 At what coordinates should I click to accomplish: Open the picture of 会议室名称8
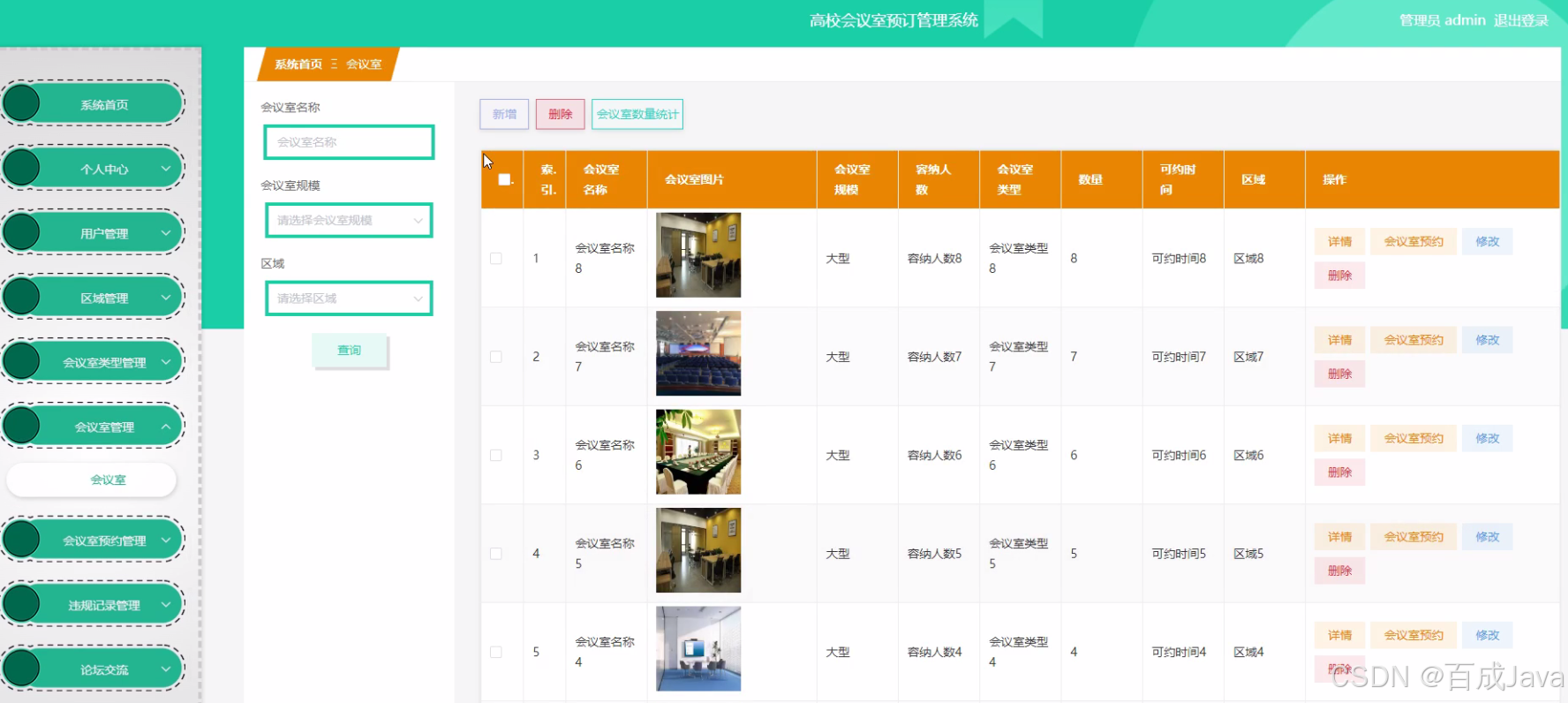click(x=698, y=255)
